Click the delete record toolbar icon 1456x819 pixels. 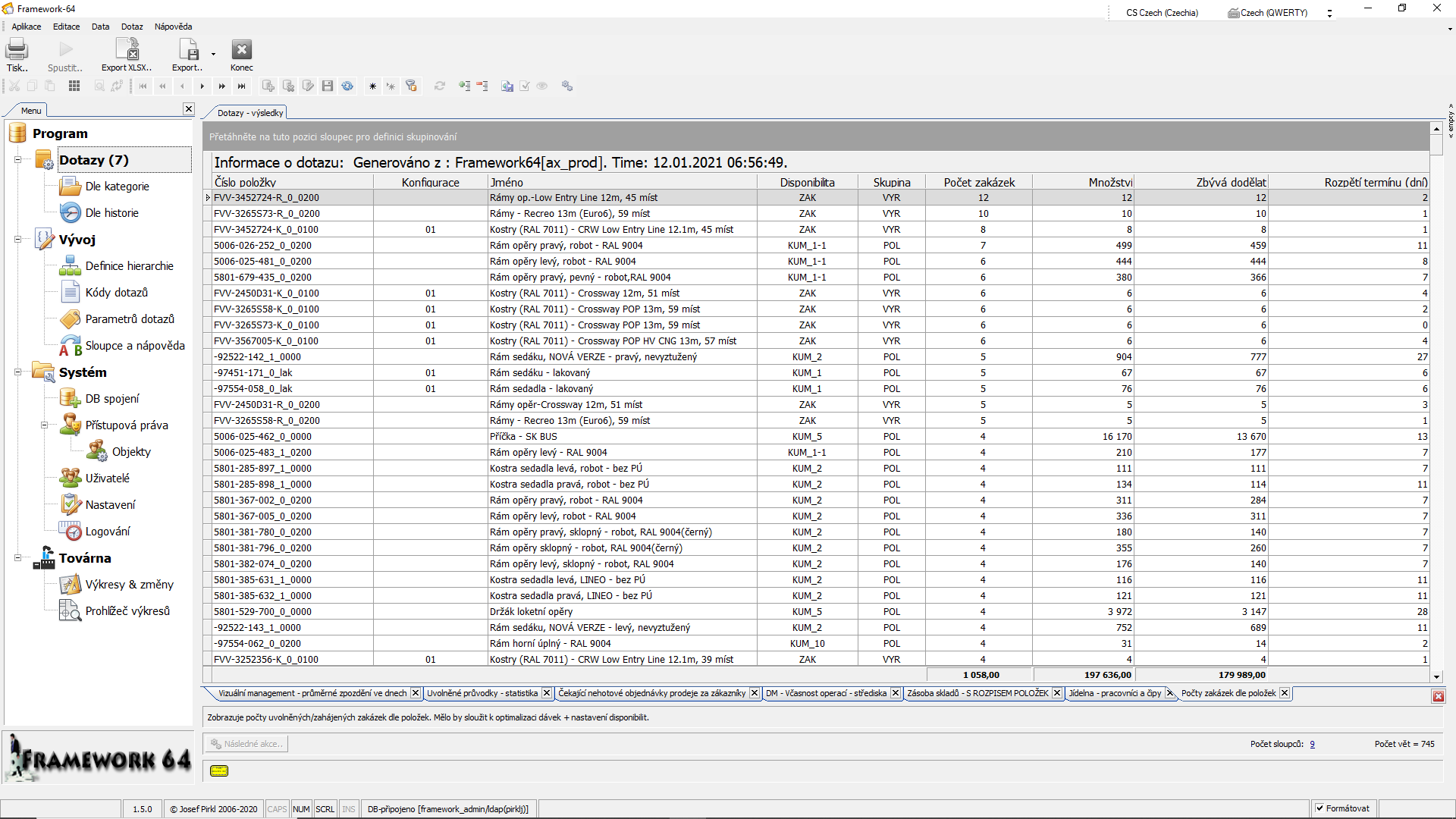point(288,86)
